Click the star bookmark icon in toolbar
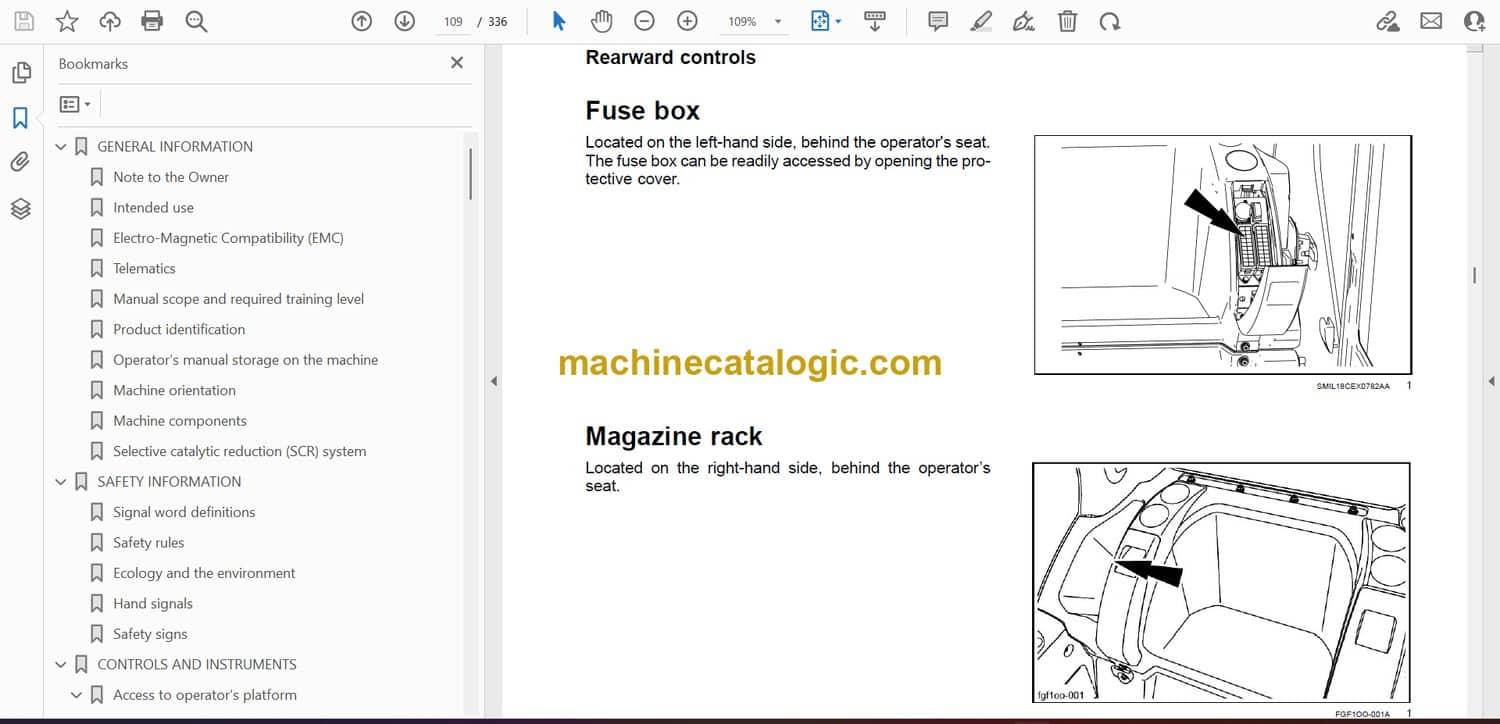Screen dimensions: 1500x724 coord(66,21)
